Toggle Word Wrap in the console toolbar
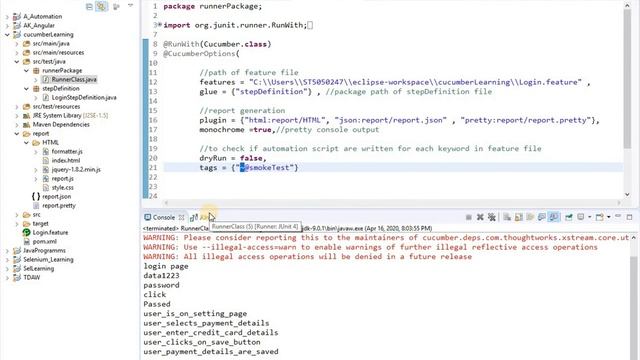The width and height of the screenshot is (640, 360). [530, 217]
